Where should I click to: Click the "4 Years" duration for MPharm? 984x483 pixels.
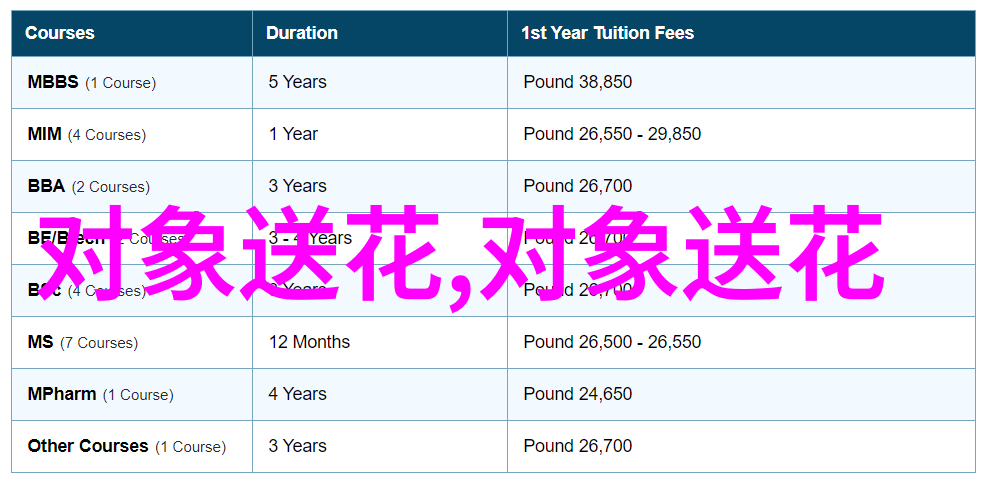tap(297, 394)
